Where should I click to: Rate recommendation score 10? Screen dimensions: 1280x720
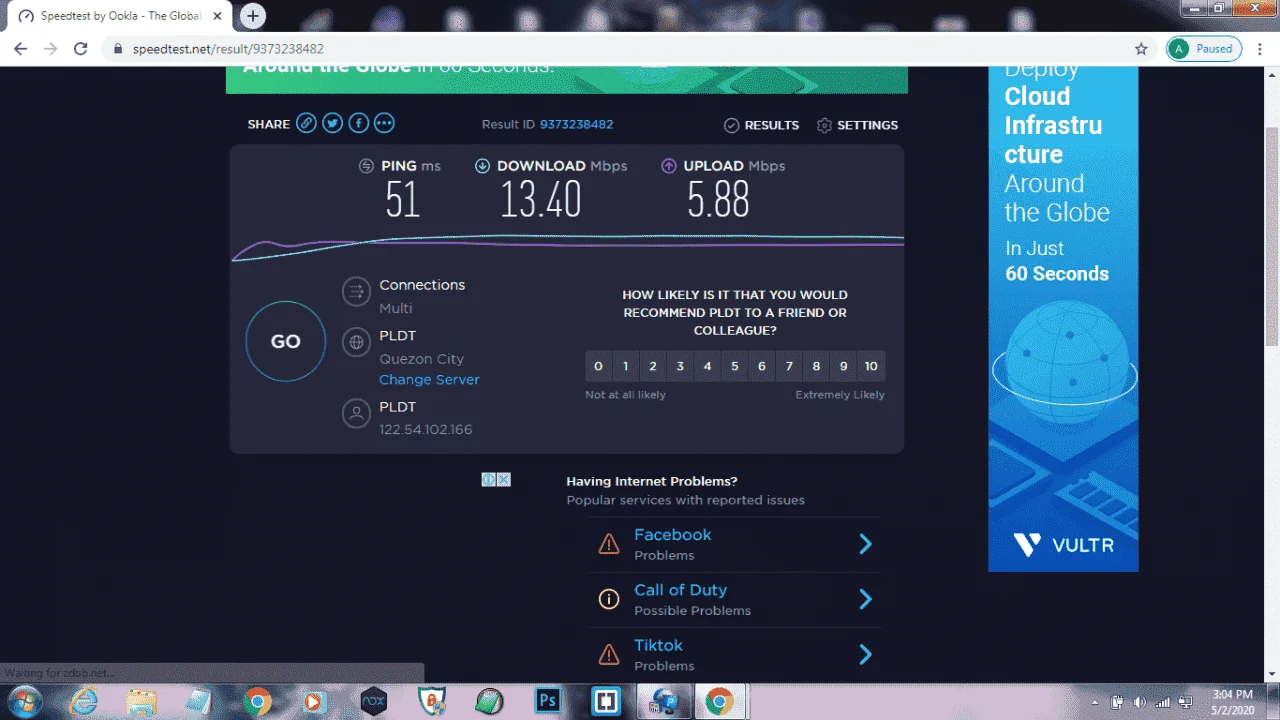[871, 366]
